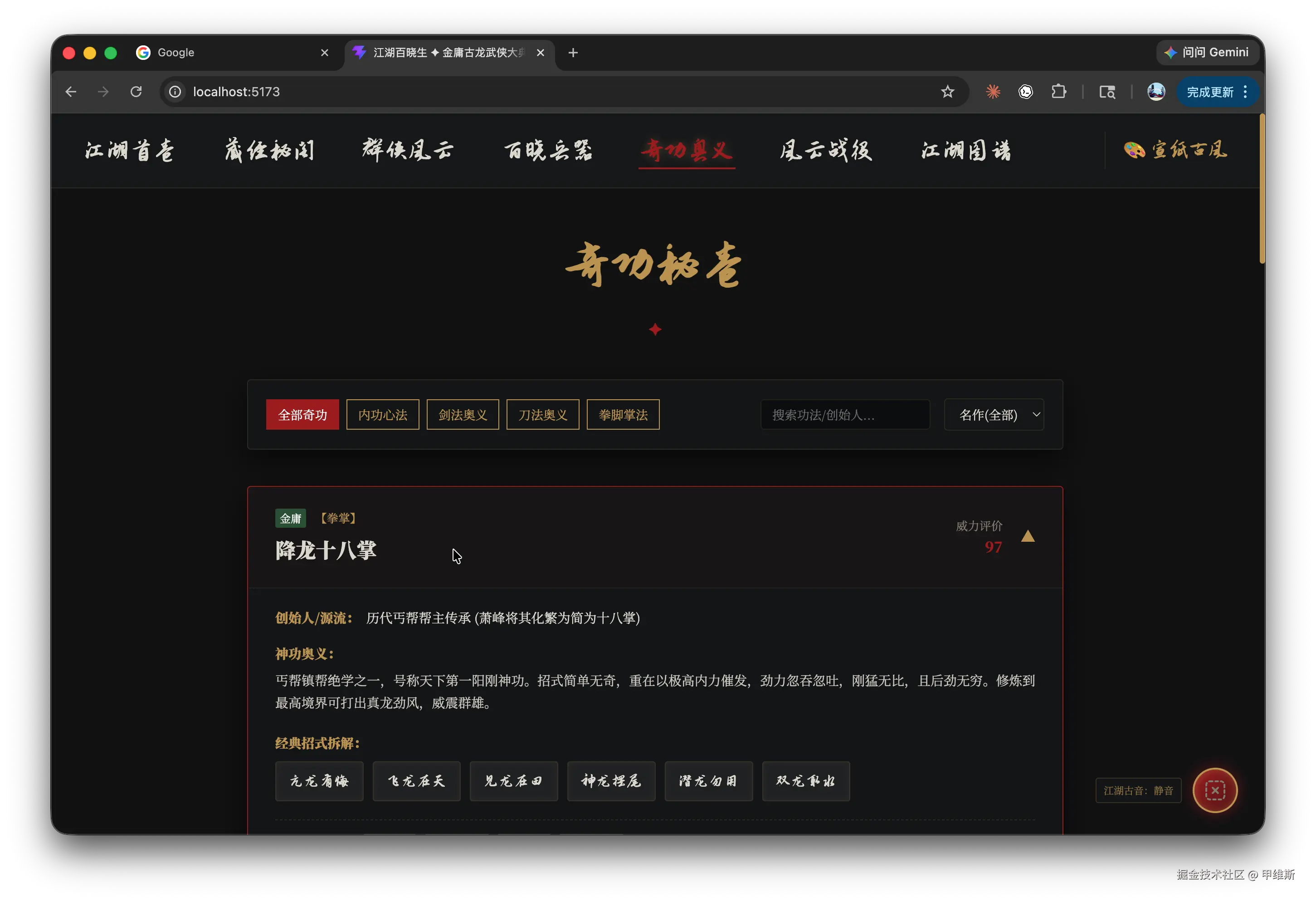1316x902 pixels.
Task: Select the 奇功奥义 nav item
Action: 687,151
